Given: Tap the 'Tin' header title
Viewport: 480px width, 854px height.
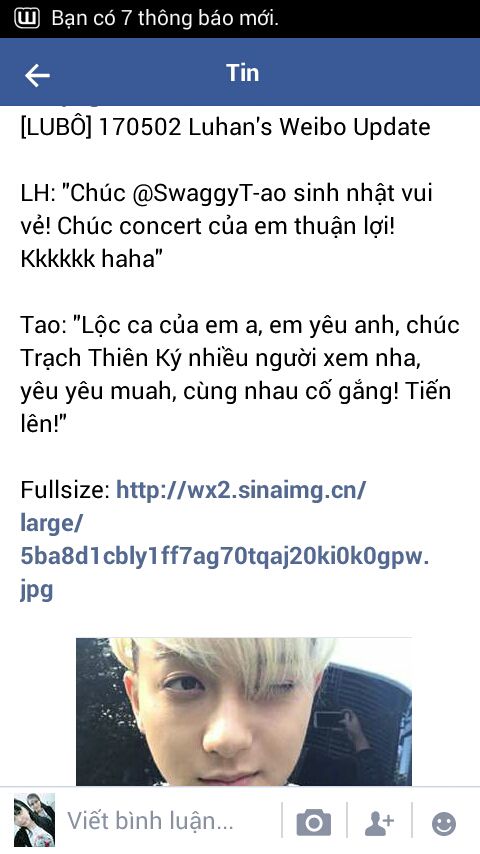Looking at the screenshot, I should [242, 73].
